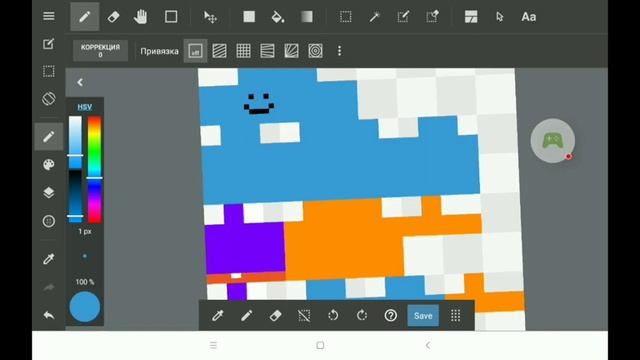Viewport: 640px width, 360px height.
Task: Open the materials circle icon in sidebar
Action: coord(49,221)
